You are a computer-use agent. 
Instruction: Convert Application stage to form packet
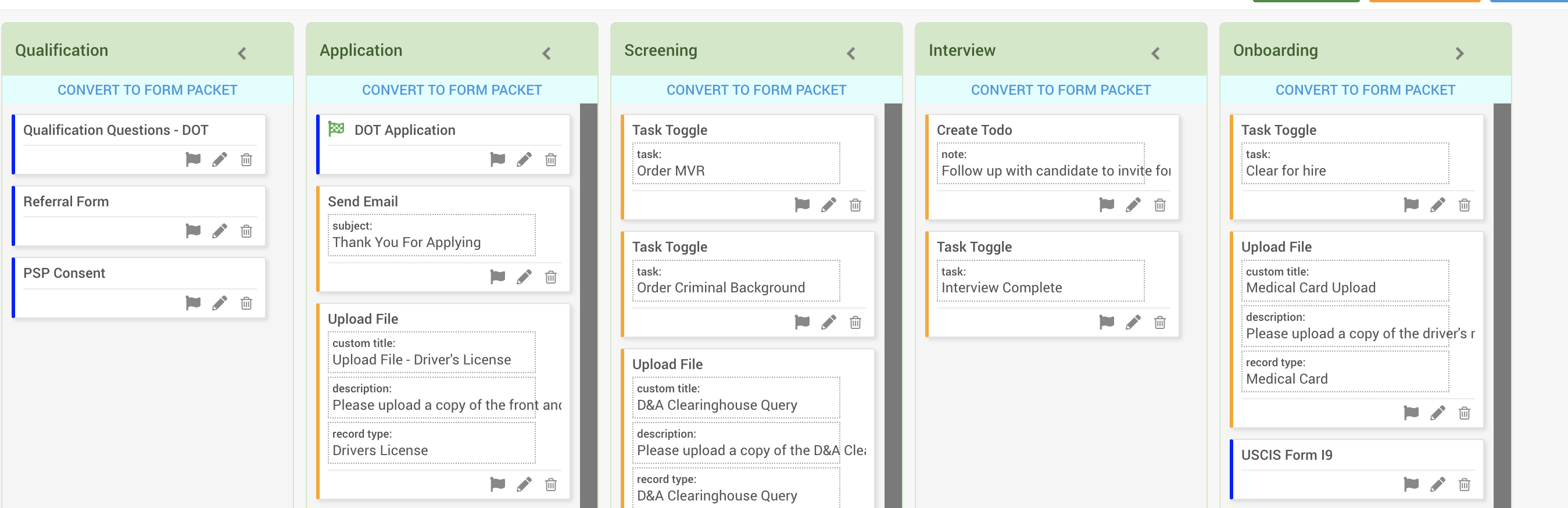tap(452, 90)
